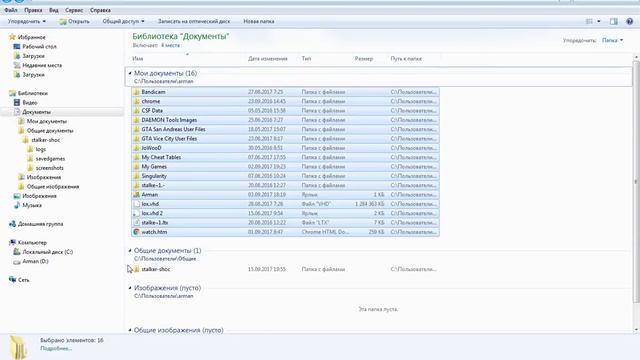Open the Сервис menu
The width and height of the screenshot is (640, 360).
pyautogui.click(x=74, y=10)
